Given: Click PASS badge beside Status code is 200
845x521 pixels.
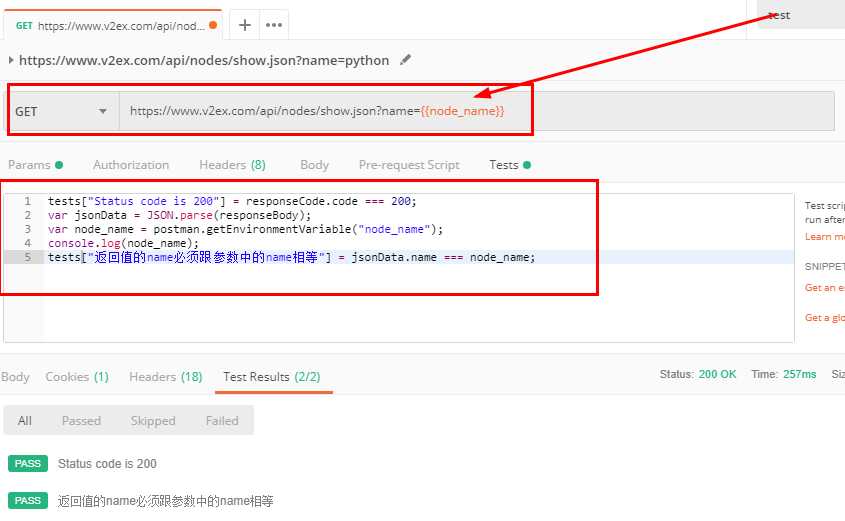Looking at the screenshot, I should coord(28,463).
